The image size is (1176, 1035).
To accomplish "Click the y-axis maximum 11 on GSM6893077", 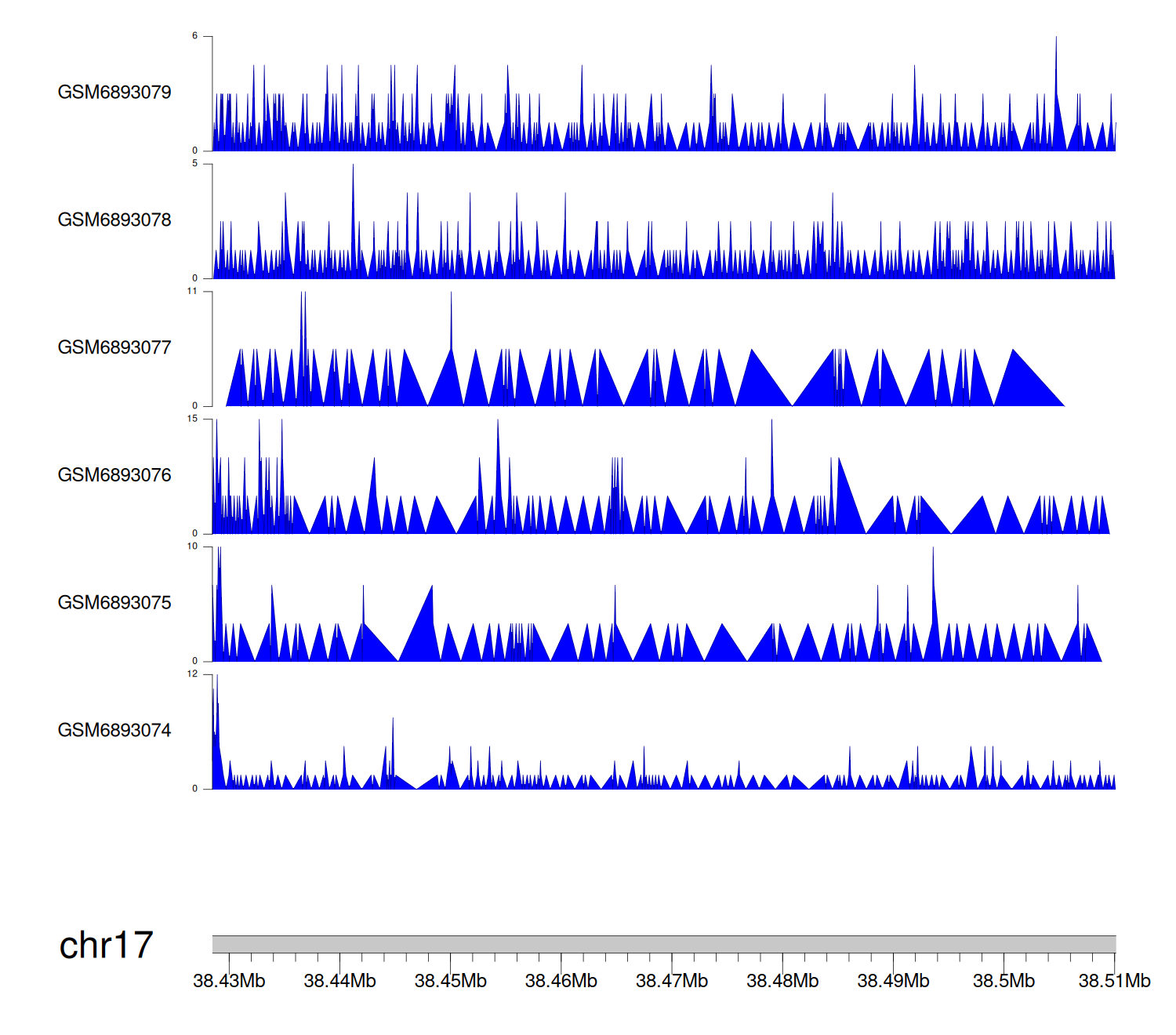I will tap(192, 291).
